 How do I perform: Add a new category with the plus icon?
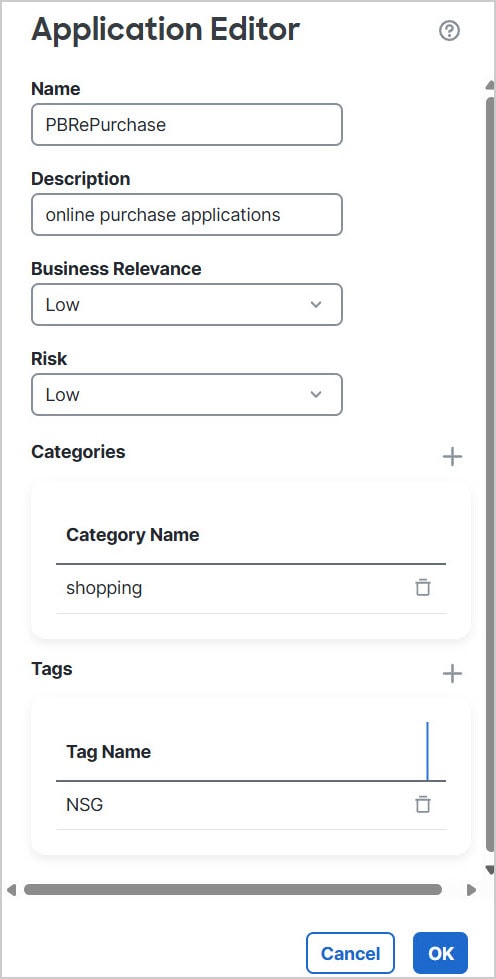pyautogui.click(x=452, y=457)
